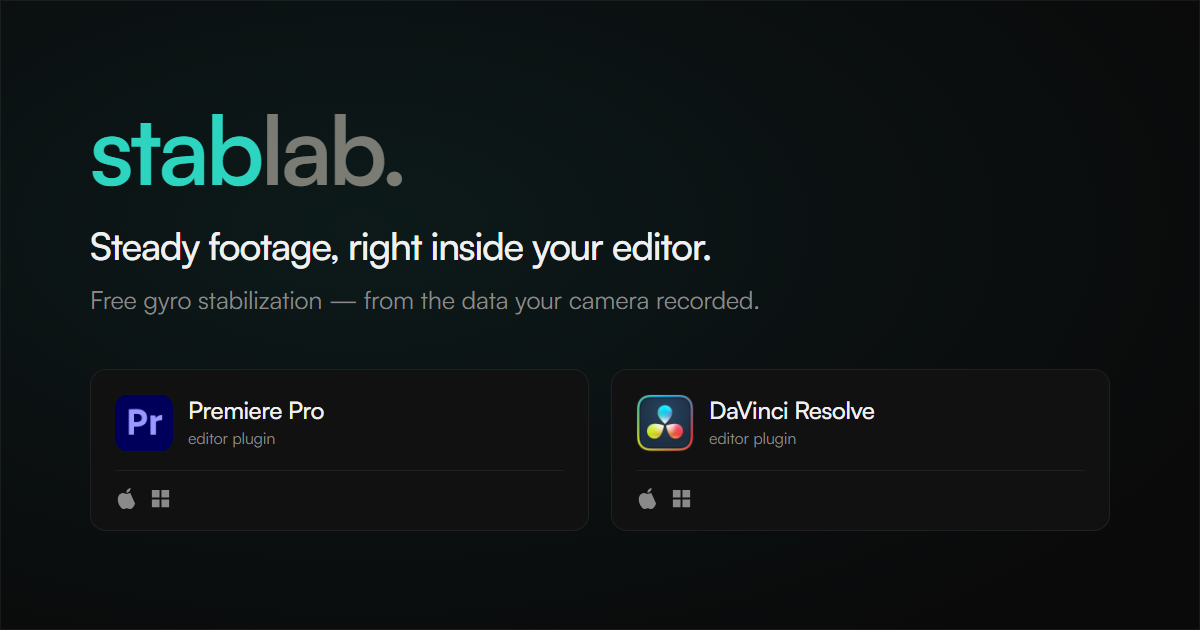Select the Premiere Pro title text
The height and width of the screenshot is (630, 1200).
pos(256,411)
